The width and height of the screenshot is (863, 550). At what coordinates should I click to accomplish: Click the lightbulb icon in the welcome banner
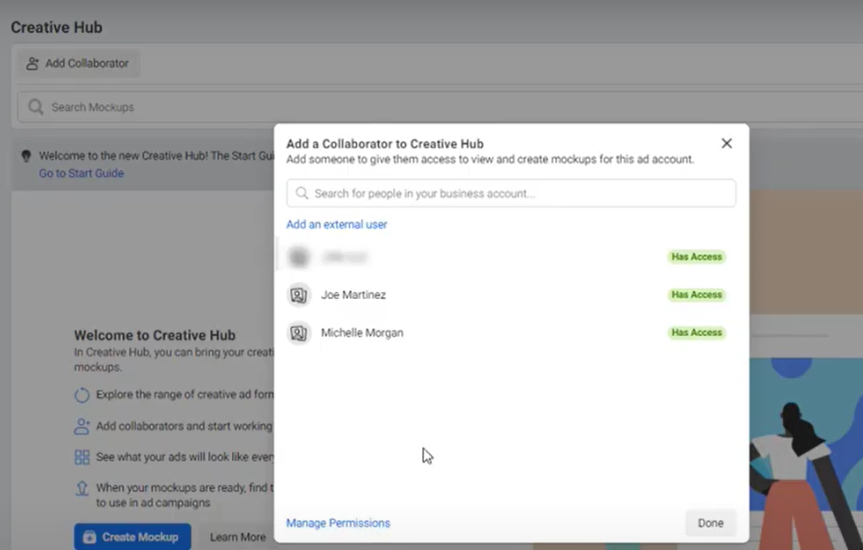click(x=26, y=156)
